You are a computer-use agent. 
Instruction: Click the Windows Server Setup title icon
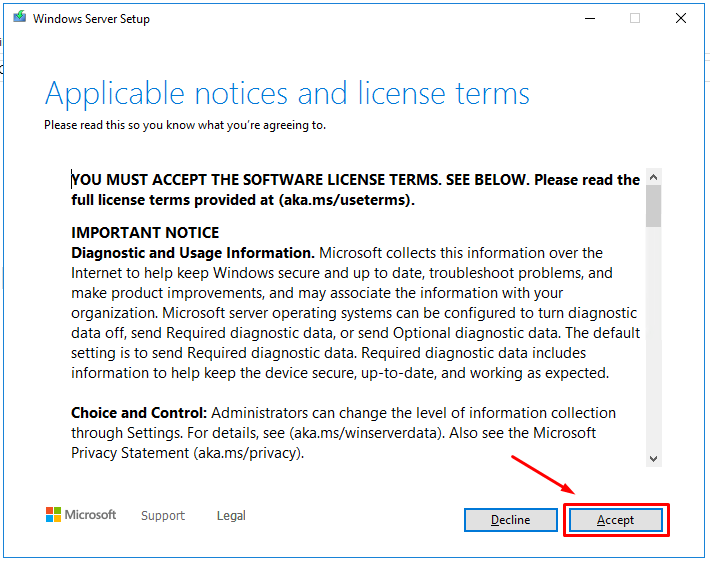[x=19, y=18]
